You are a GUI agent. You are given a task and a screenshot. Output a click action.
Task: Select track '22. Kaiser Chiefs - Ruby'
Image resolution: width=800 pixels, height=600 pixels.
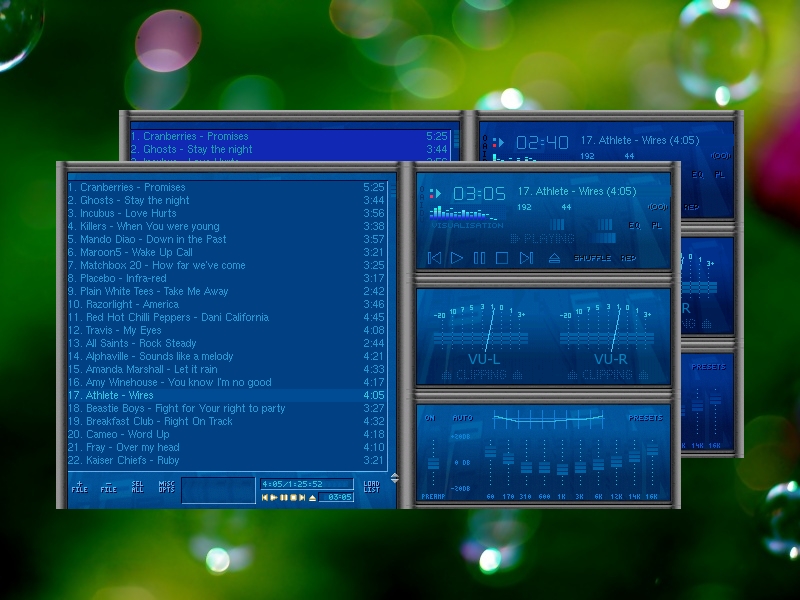coord(227,460)
